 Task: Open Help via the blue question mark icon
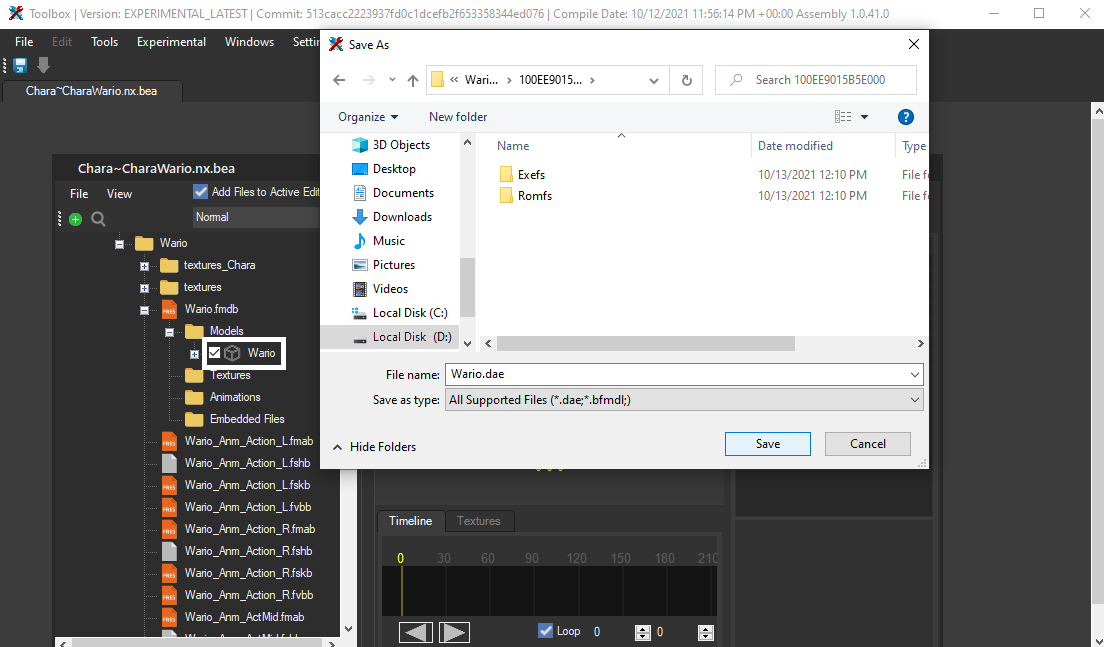point(906,117)
